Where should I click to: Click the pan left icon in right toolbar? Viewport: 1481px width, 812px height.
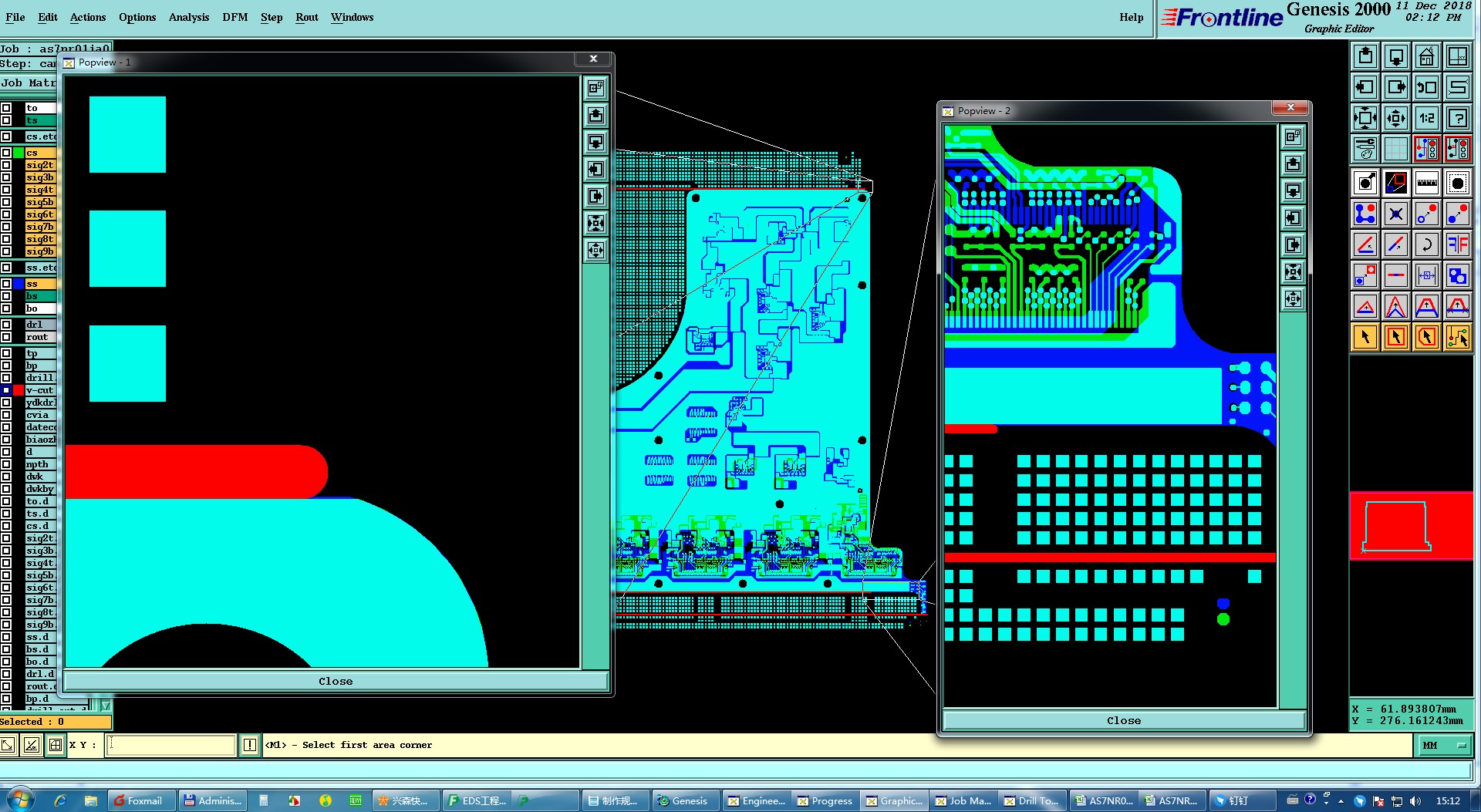point(1365,87)
